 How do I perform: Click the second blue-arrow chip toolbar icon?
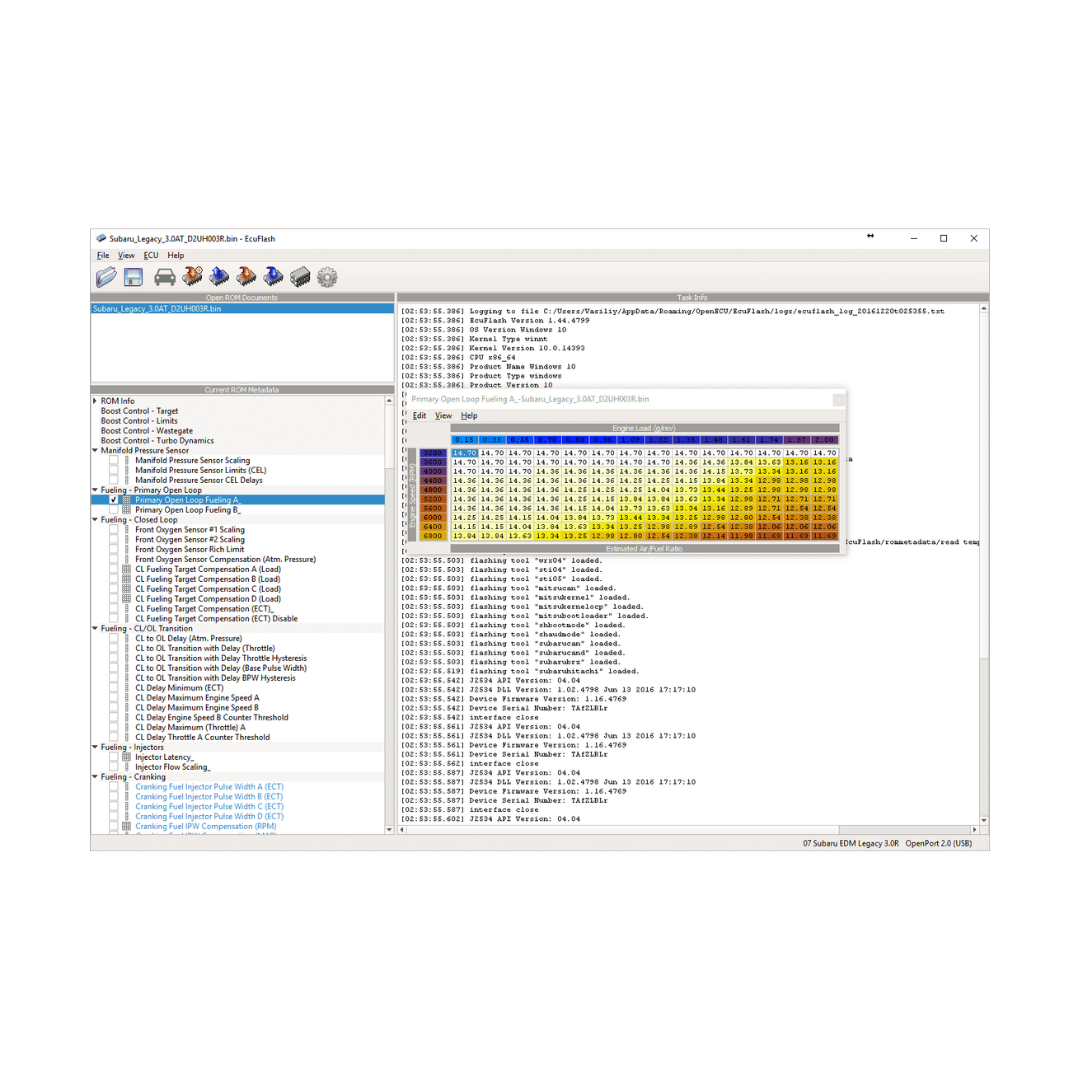click(x=272, y=277)
